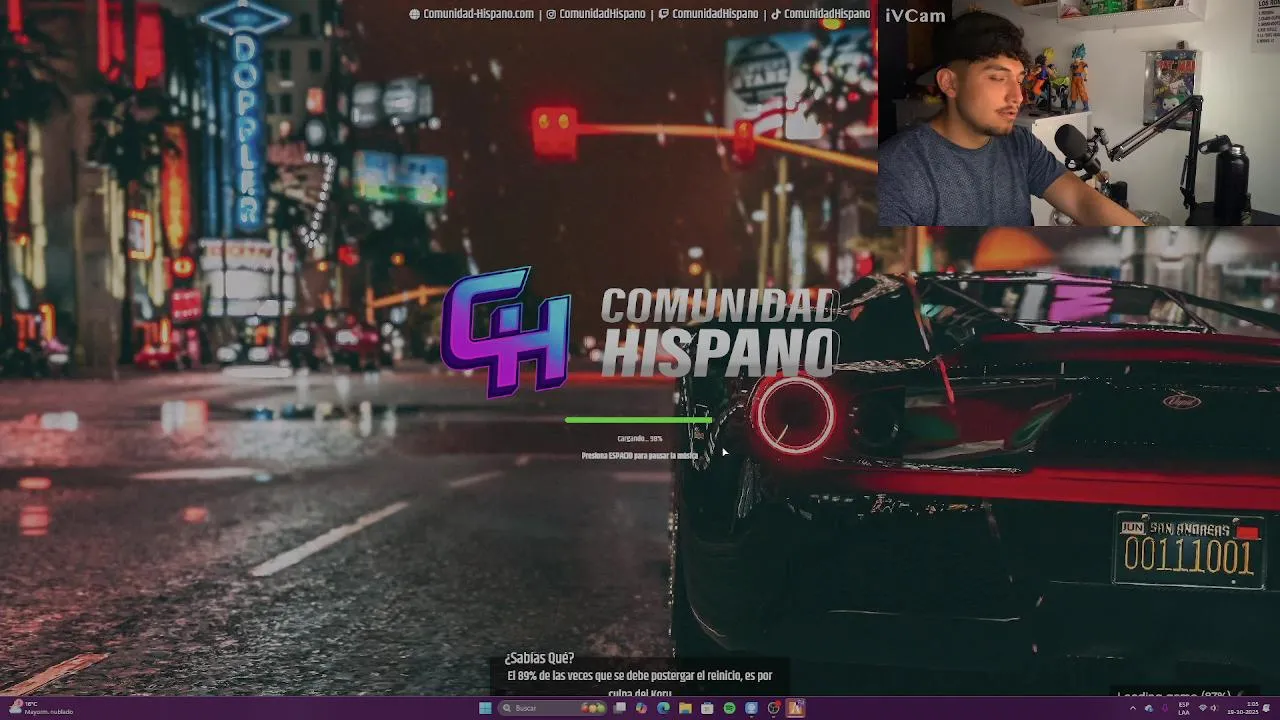The height and width of the screenshot is (720, 1280).
Task: Open the clock showing 3:05
Action: (1242, 708)
